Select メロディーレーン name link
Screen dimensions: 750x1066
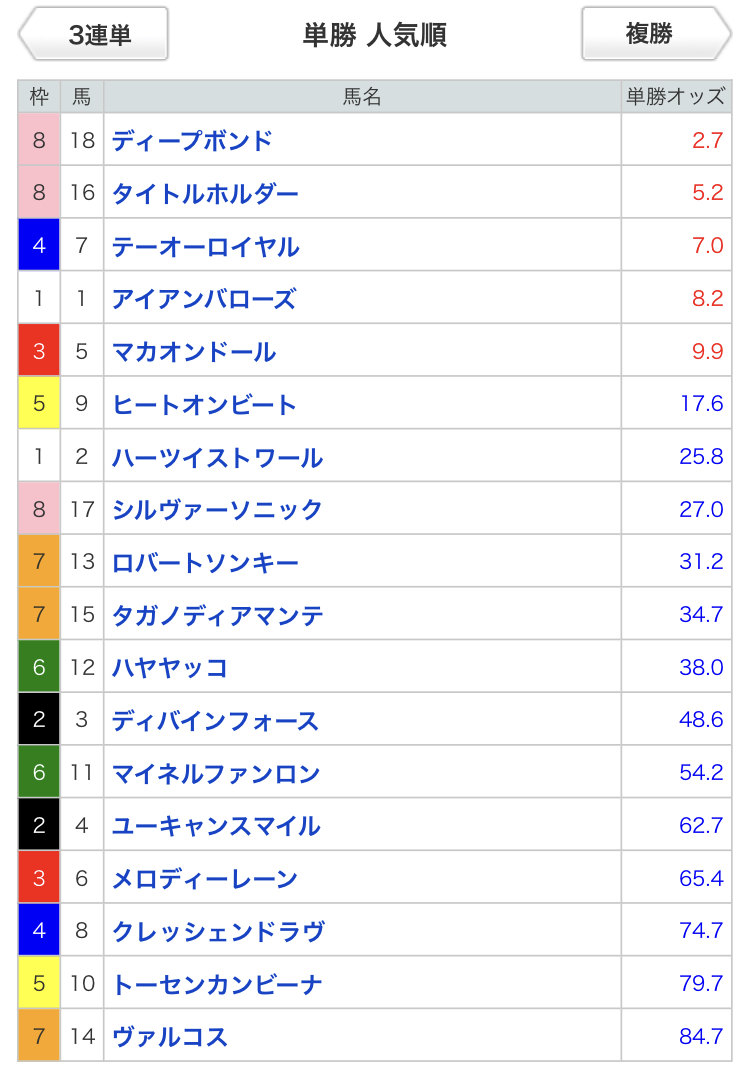[x=204, y=878]
